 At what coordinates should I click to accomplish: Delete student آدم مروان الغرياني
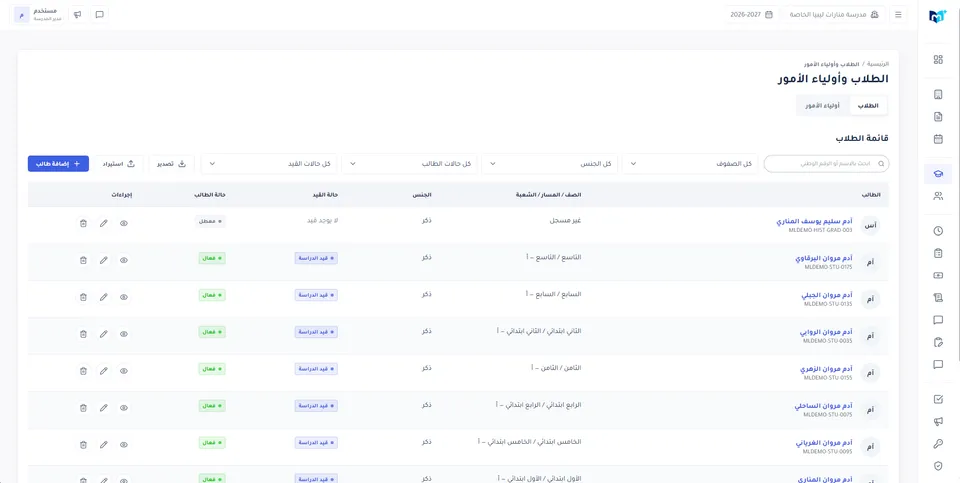[x=83, y=444]
